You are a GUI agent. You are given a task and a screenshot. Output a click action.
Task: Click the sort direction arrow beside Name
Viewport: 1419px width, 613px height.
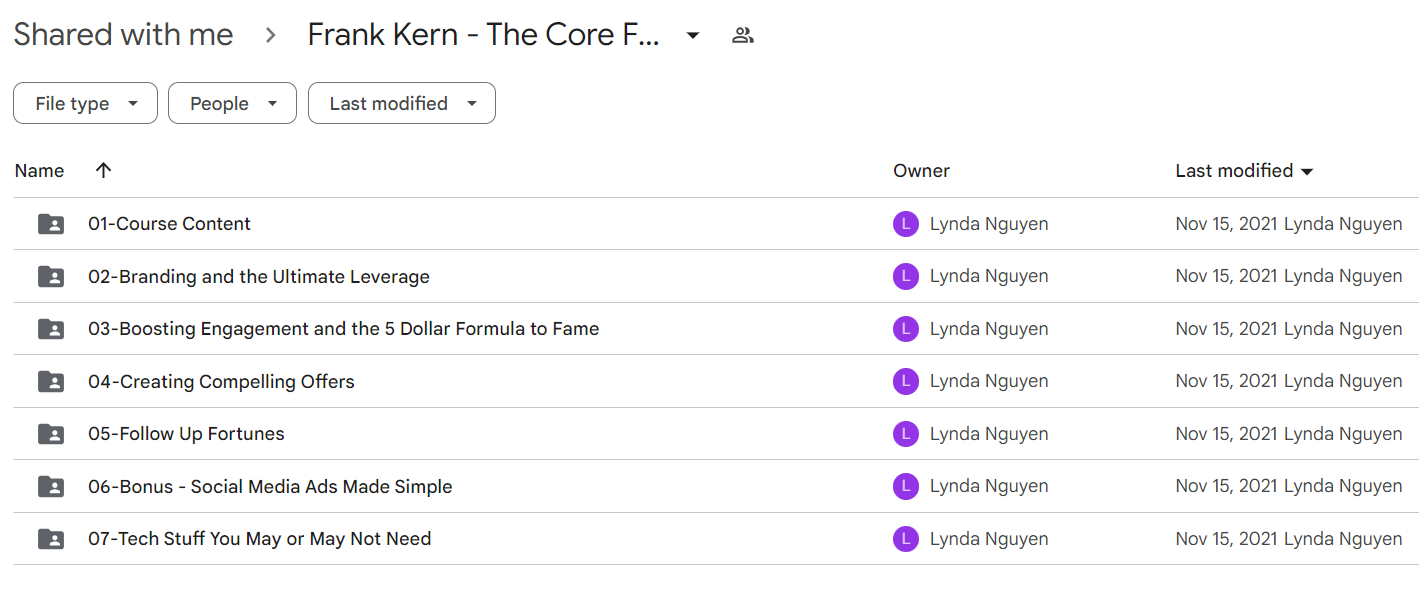103,171
